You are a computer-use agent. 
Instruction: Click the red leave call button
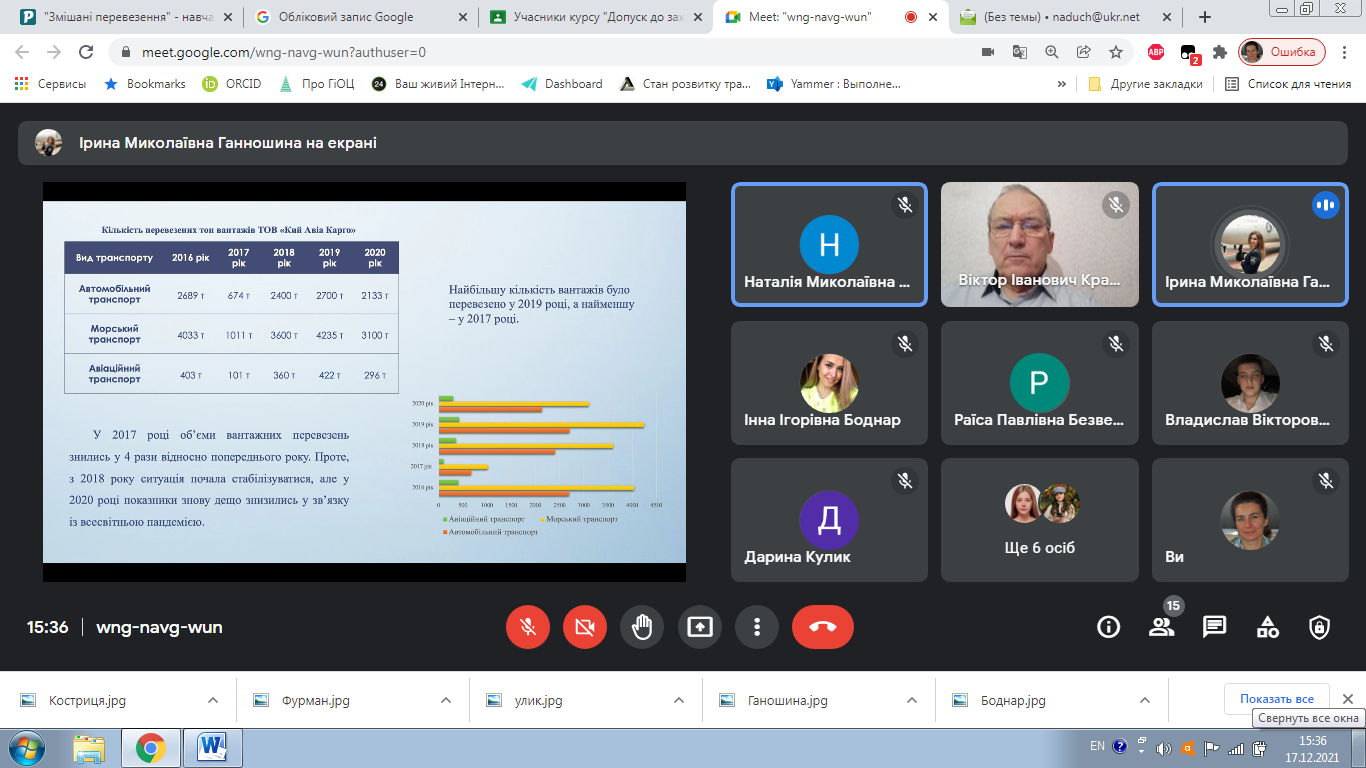[822, 627]
